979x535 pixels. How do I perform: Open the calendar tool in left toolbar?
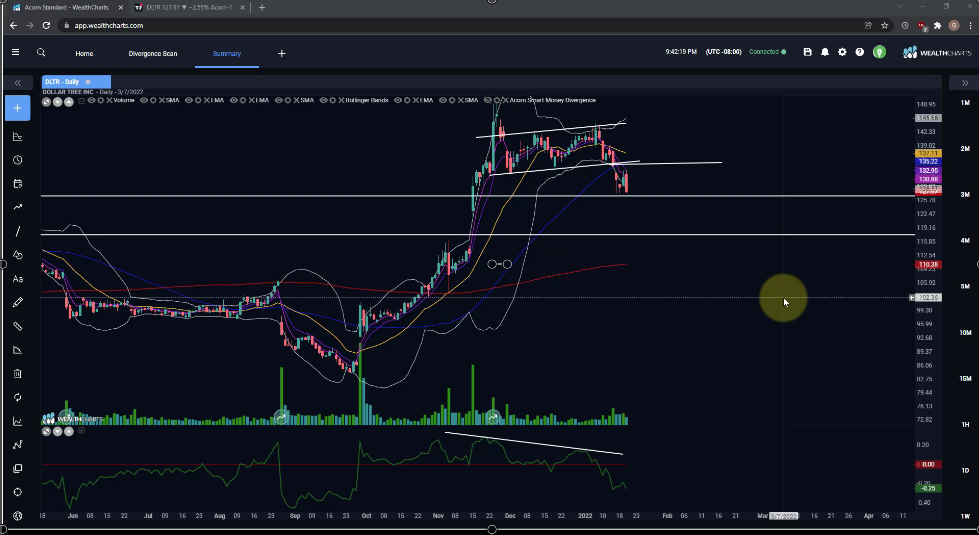[17, 184]
